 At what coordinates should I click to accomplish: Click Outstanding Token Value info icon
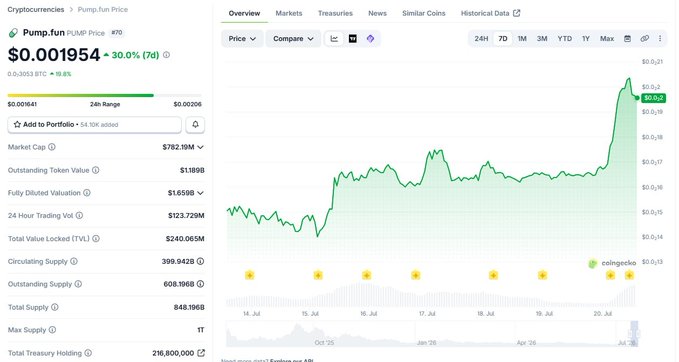tap(96, 170)
